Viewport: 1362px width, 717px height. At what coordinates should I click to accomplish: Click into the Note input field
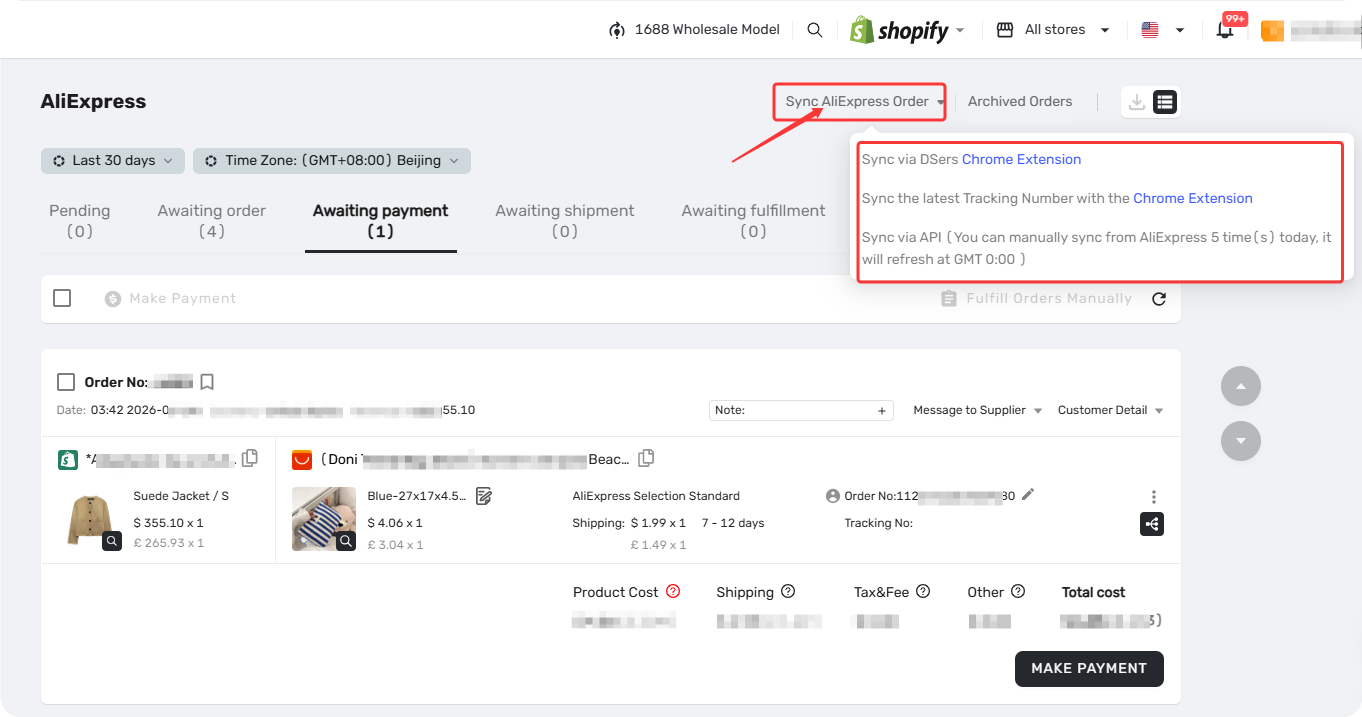[x=801, y=410]
